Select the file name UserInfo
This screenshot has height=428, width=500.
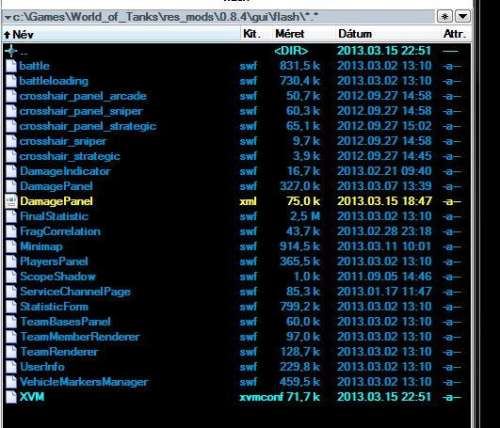pyautogui.click(x=42, y=367)
